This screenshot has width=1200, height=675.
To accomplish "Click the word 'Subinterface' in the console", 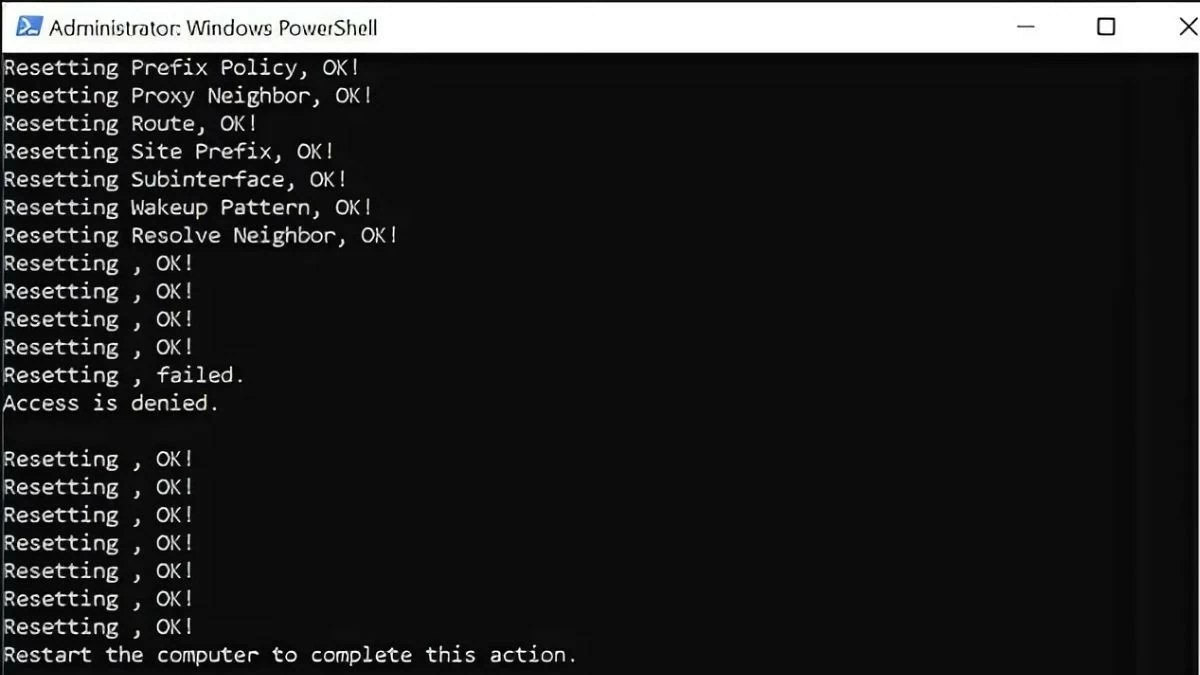I will [x=208, y=180].
